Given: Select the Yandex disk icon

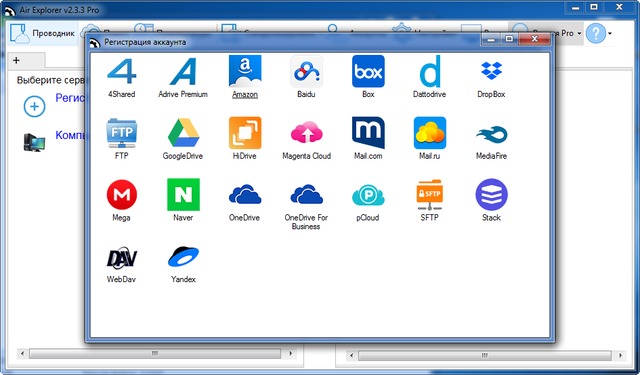Looking at the screenshot, I should point(183,257).
